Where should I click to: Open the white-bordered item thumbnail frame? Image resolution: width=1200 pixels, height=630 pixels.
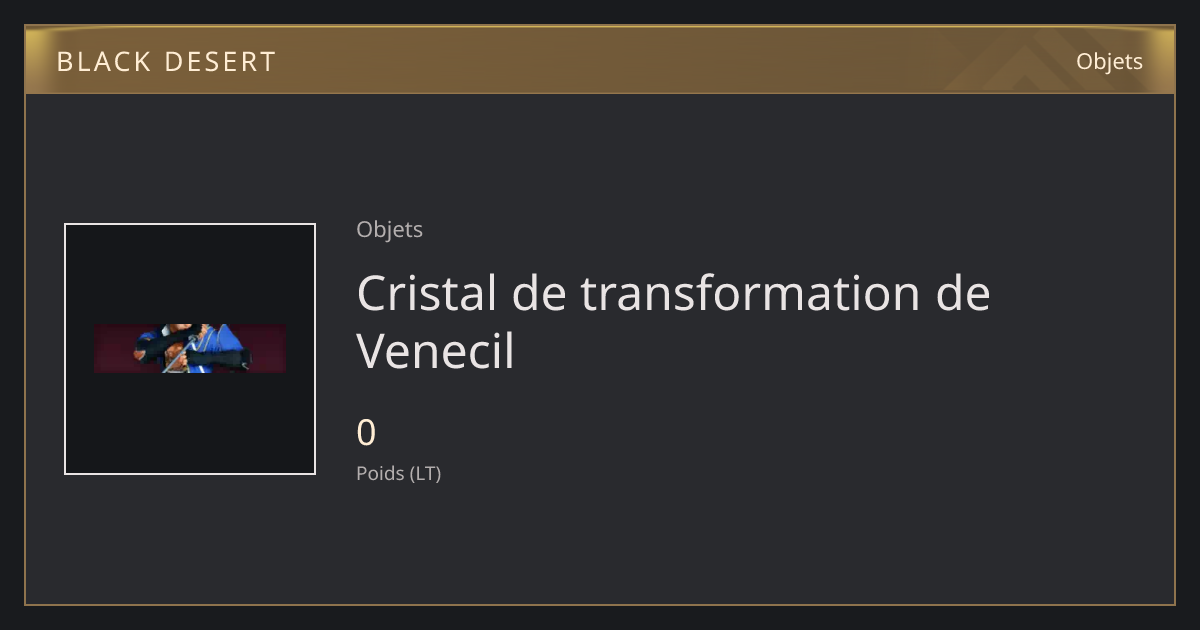tap(190, 349)
